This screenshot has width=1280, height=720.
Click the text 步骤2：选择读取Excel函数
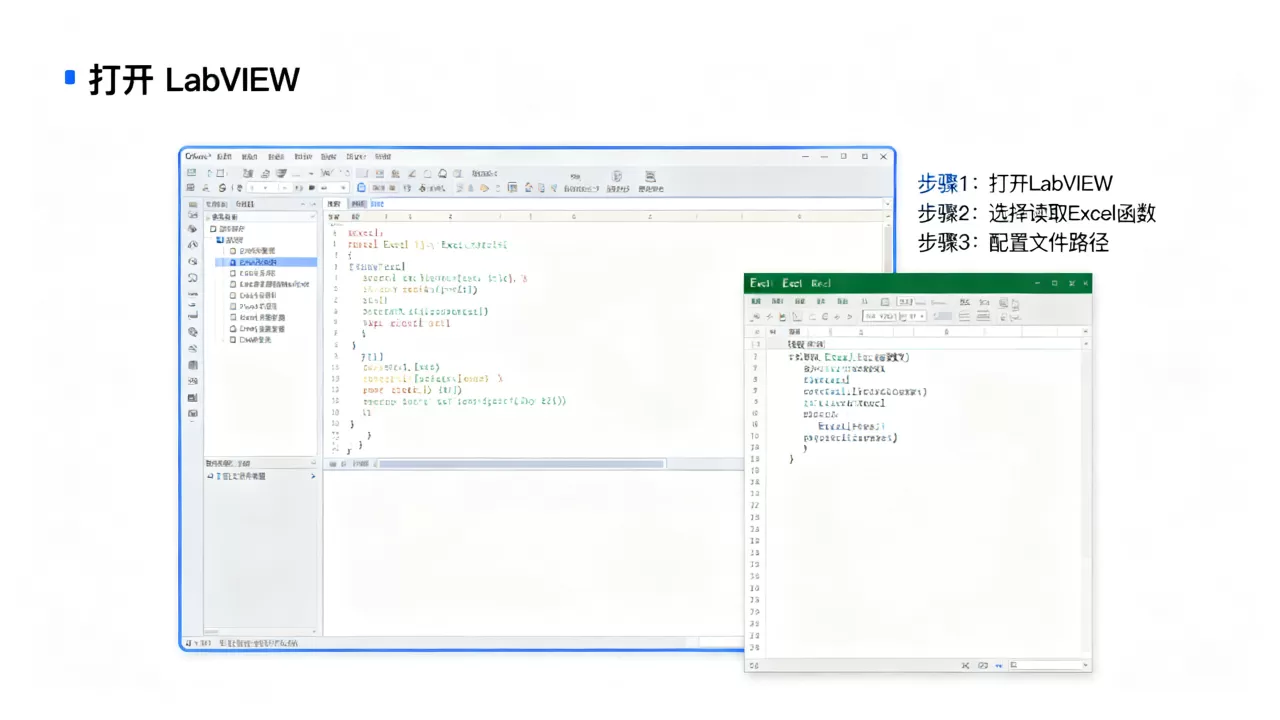point(1037,213)
